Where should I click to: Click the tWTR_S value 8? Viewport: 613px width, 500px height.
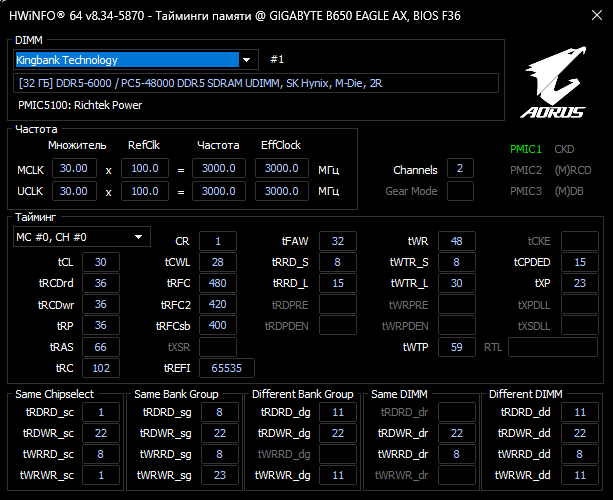click(457, 262)
